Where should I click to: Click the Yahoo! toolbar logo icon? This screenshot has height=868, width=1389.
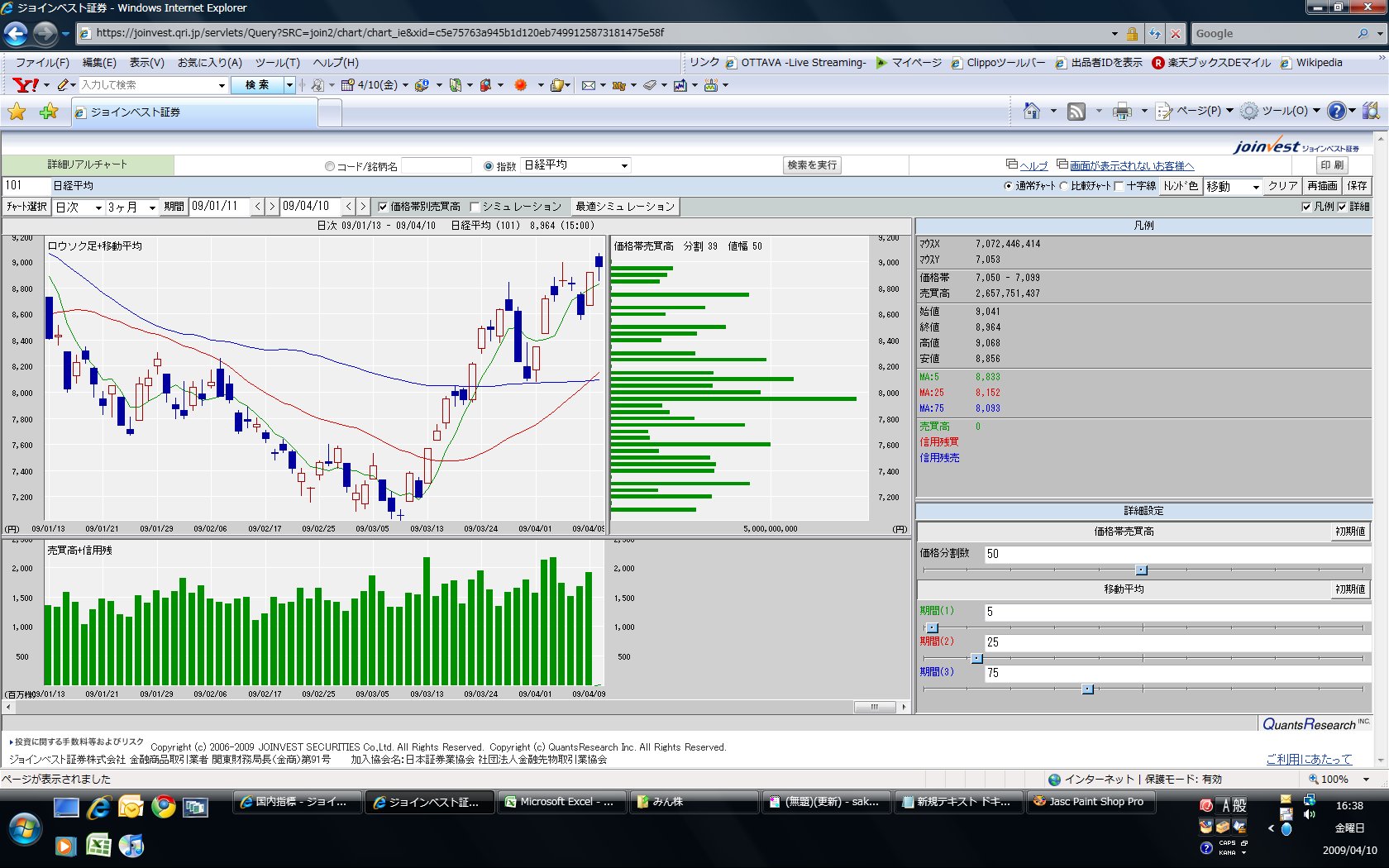coord(26,85)
